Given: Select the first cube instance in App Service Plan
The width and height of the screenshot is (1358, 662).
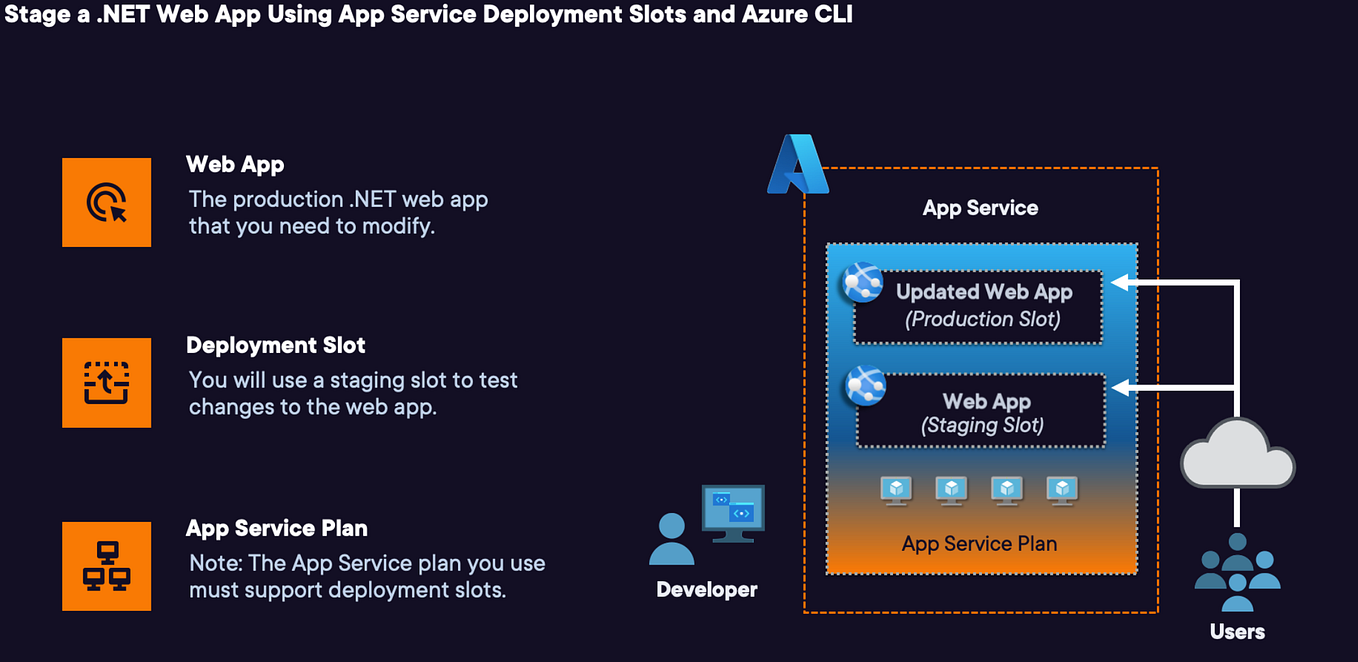Looking at the screenshot, I should click(x=896, y=490).
